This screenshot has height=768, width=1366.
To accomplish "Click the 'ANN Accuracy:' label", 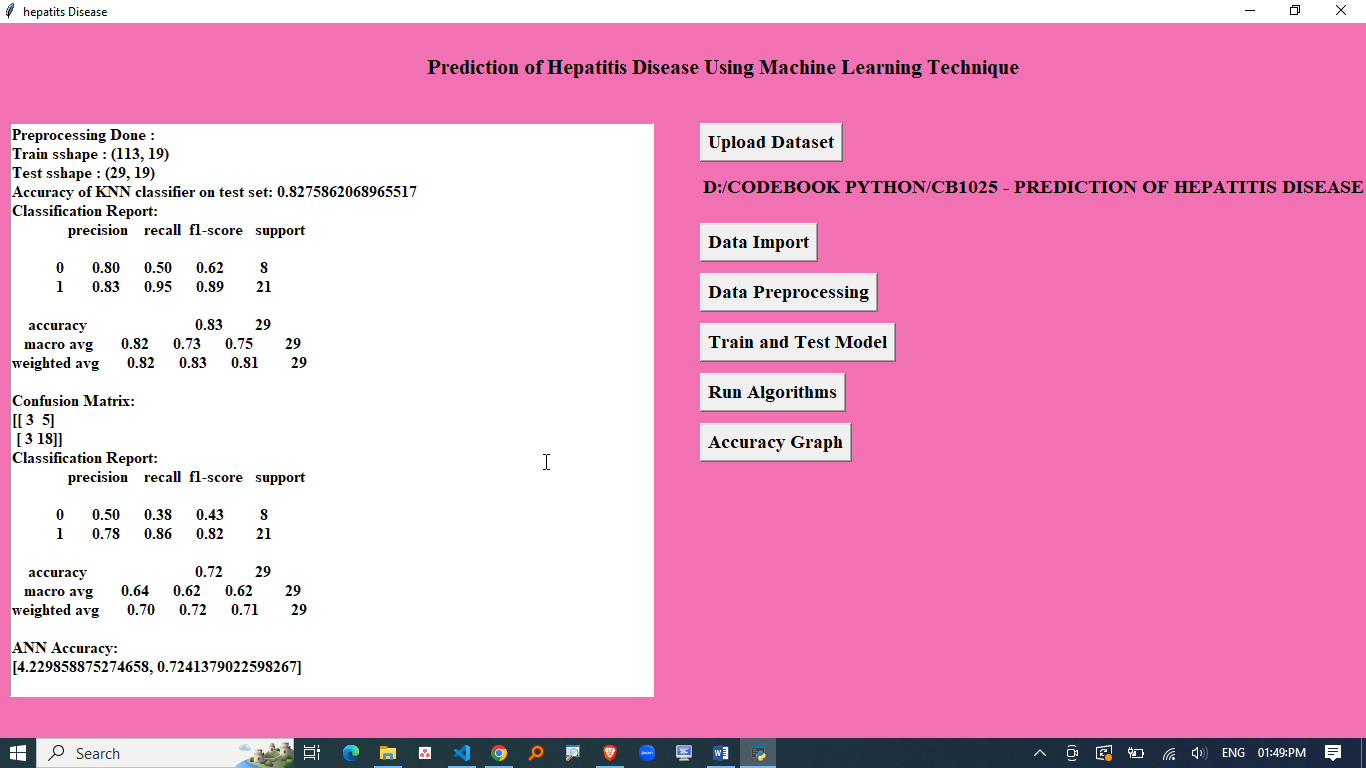I will point(65,648).
